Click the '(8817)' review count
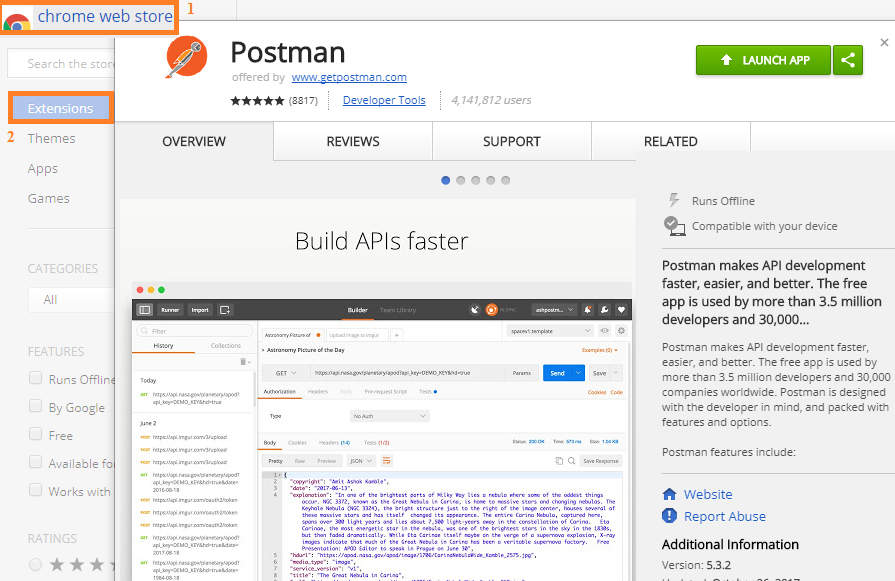Screen dimensions: 895x581 (303, 101)
